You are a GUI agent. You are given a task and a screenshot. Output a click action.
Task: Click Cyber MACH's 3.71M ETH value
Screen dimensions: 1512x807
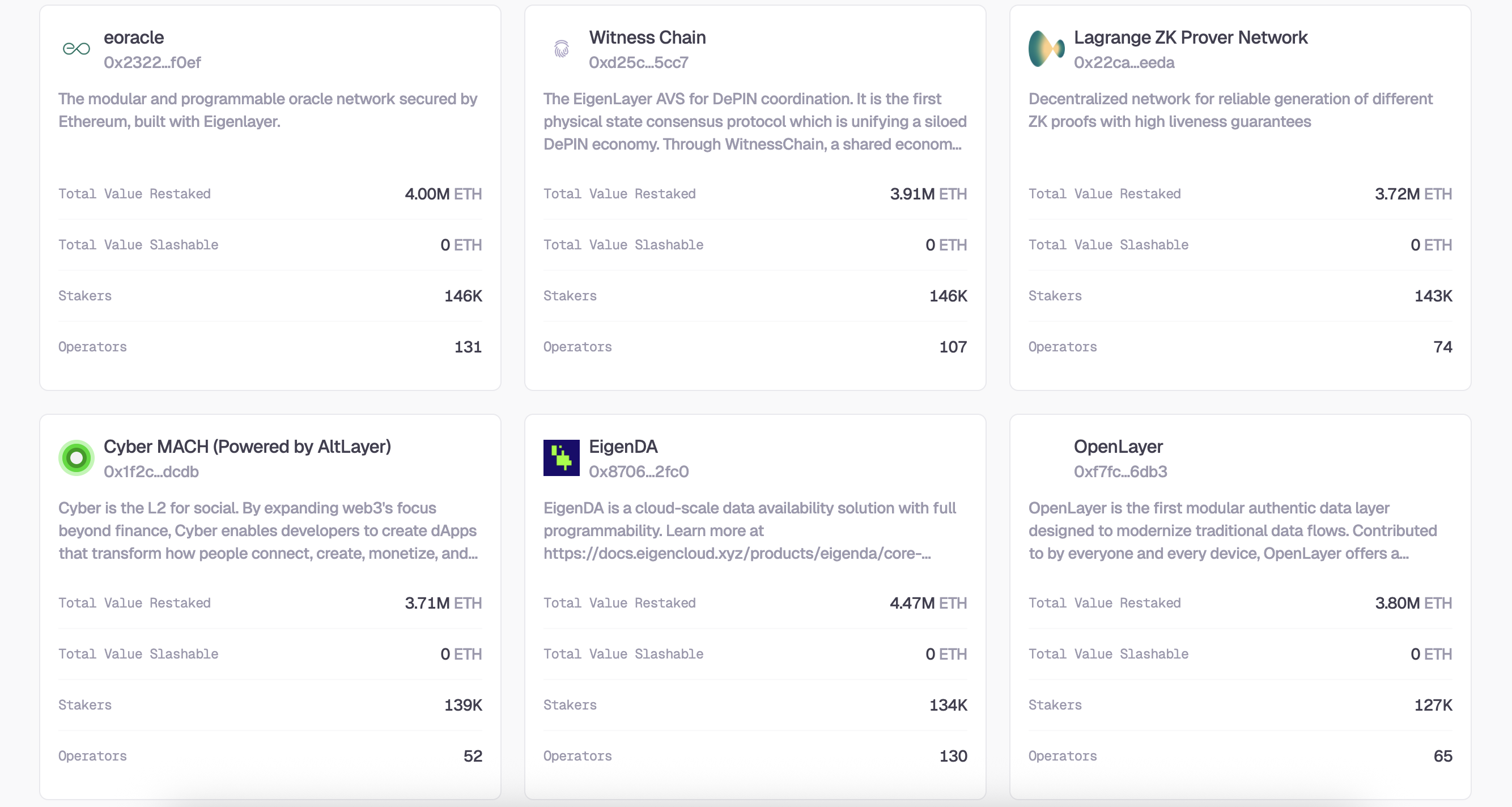pos(443,604)
